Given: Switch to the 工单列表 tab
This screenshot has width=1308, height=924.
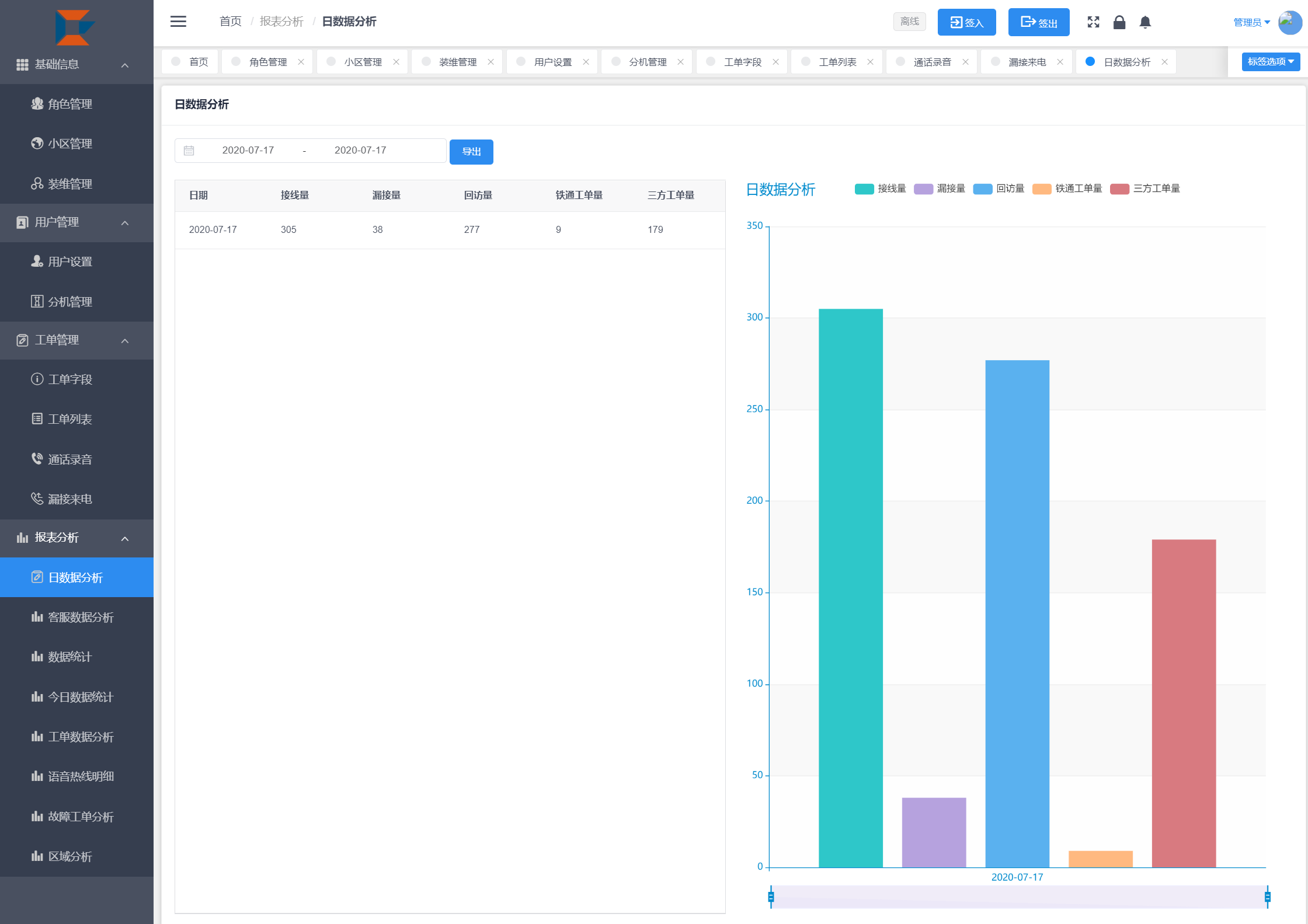Looking at the screenshot, I should pyautogui.click(x=837, y=62).
